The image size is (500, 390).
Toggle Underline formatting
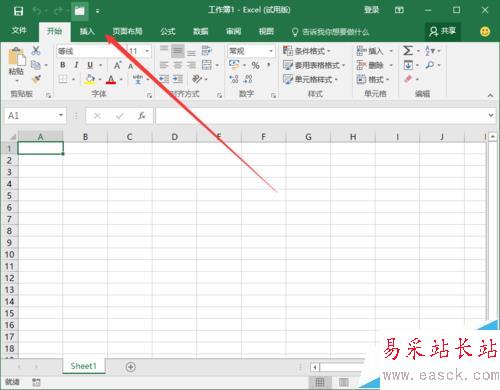point(90,65)
